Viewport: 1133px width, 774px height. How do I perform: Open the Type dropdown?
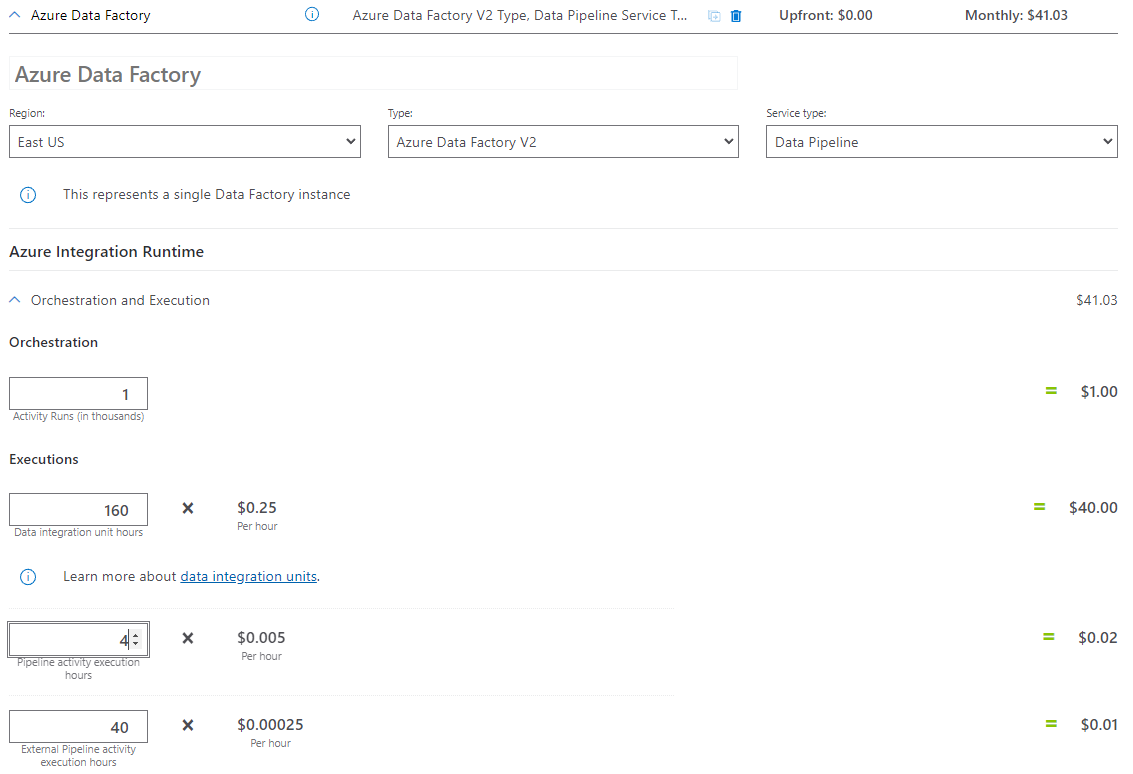[562, 141]
